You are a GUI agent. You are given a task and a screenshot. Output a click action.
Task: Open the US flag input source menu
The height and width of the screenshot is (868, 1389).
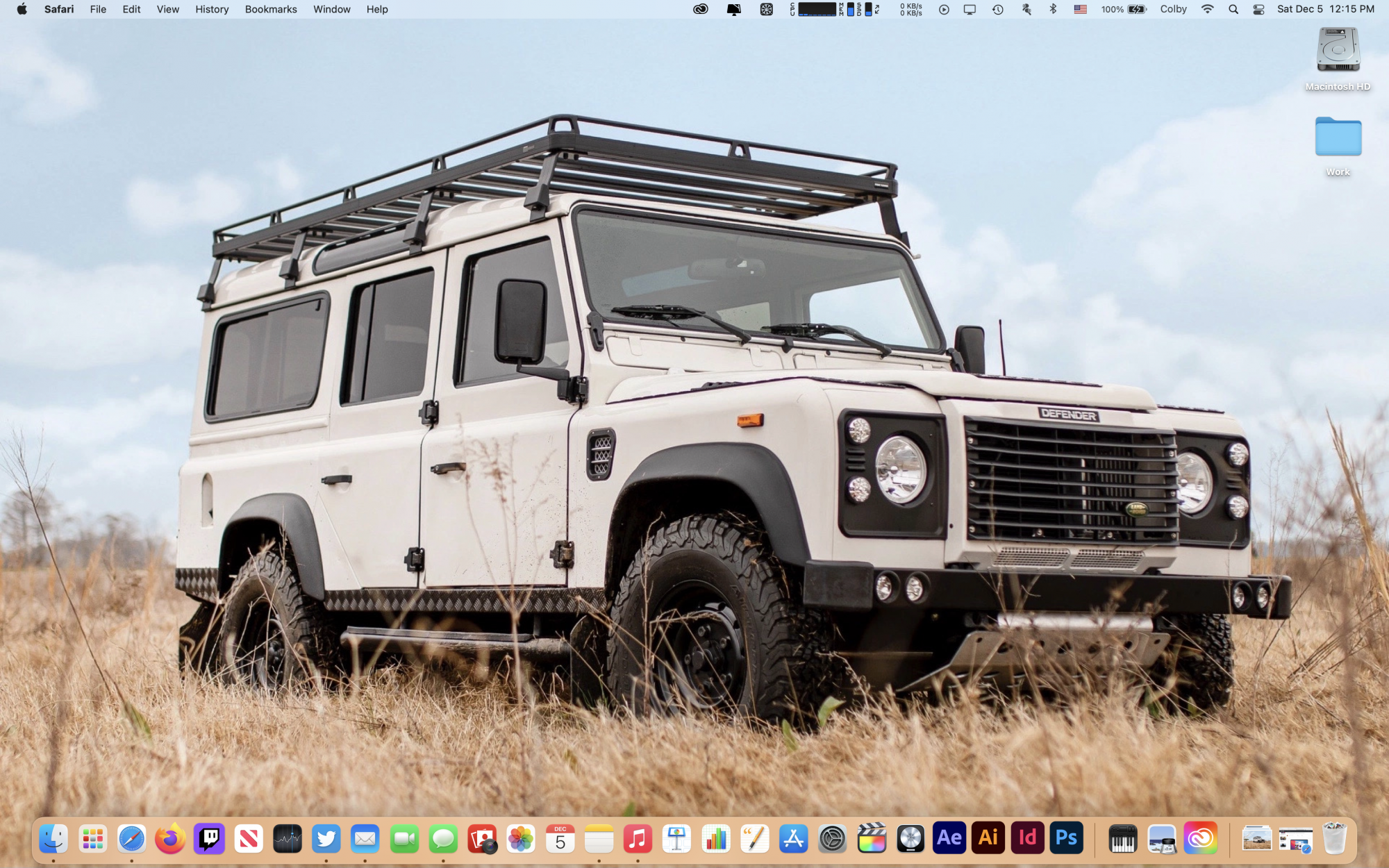(1080, 9)
